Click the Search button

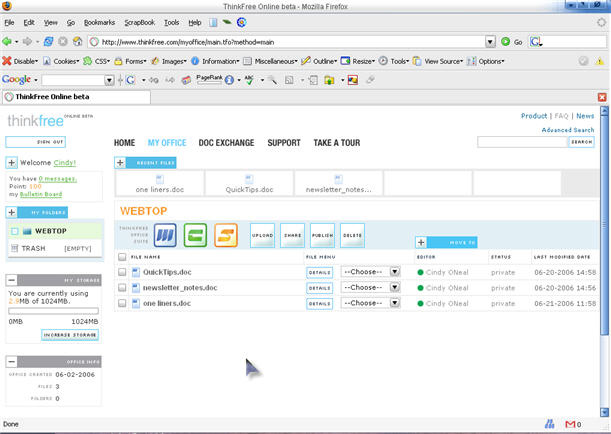581,142
